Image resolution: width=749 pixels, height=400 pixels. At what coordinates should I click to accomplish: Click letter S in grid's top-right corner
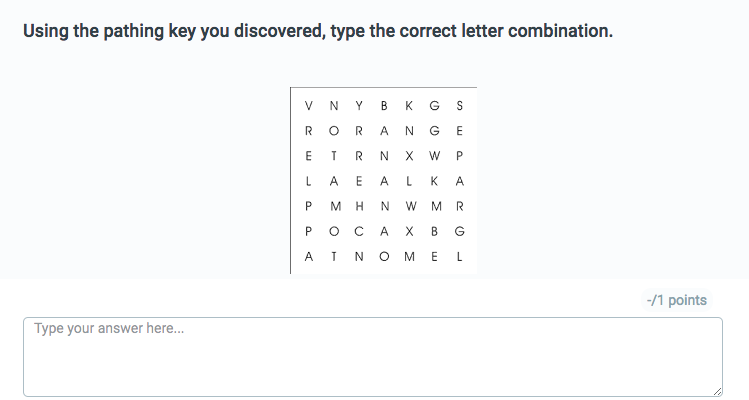pos(459,106)
